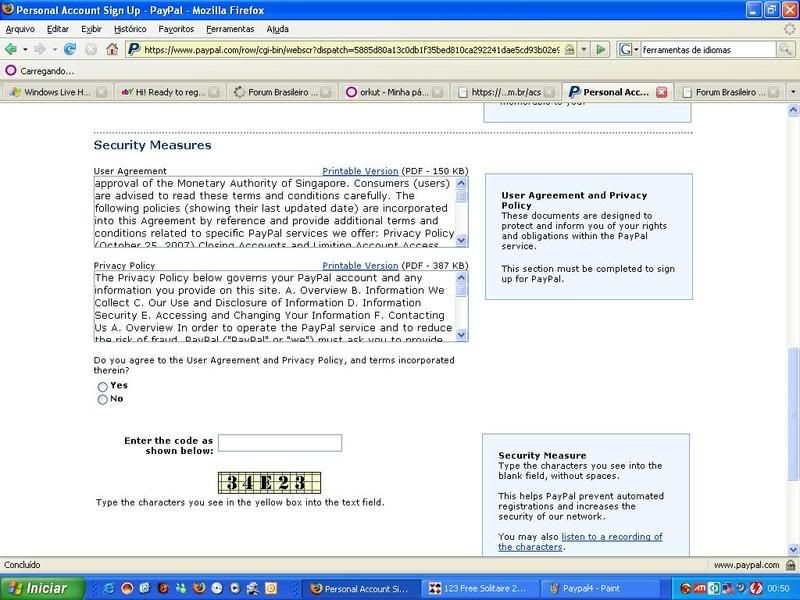This screenshot has height=600, width=800.
Task: Close the Personal Account tab with red X
Action: point(662,92)
